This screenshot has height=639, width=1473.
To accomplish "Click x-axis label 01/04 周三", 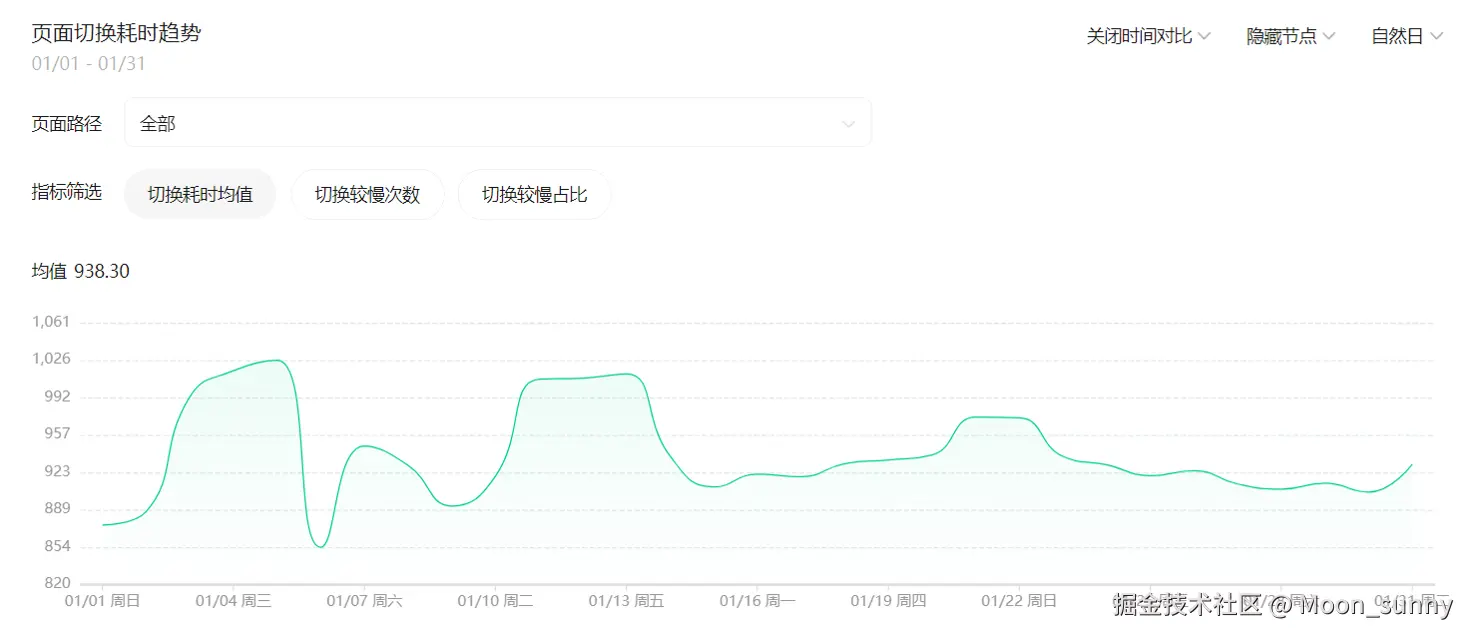I will click(x=233, y=601).
